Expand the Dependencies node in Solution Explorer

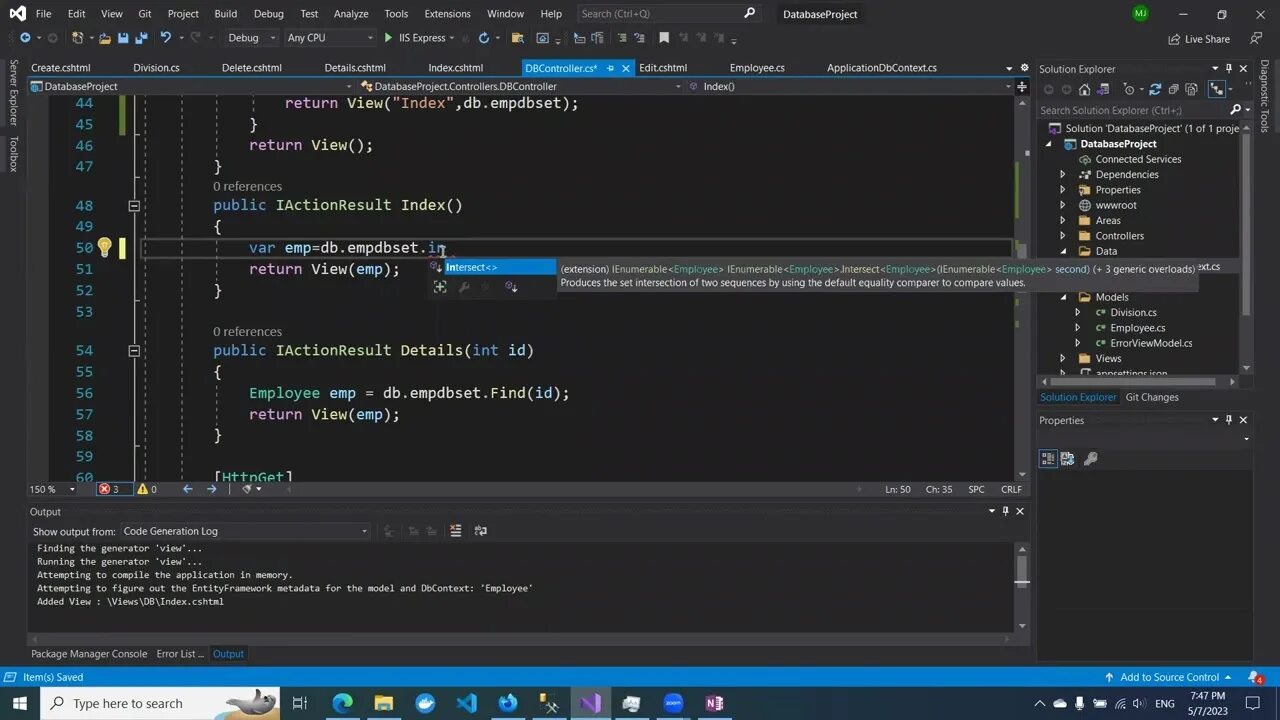(x=1063, y=175)
